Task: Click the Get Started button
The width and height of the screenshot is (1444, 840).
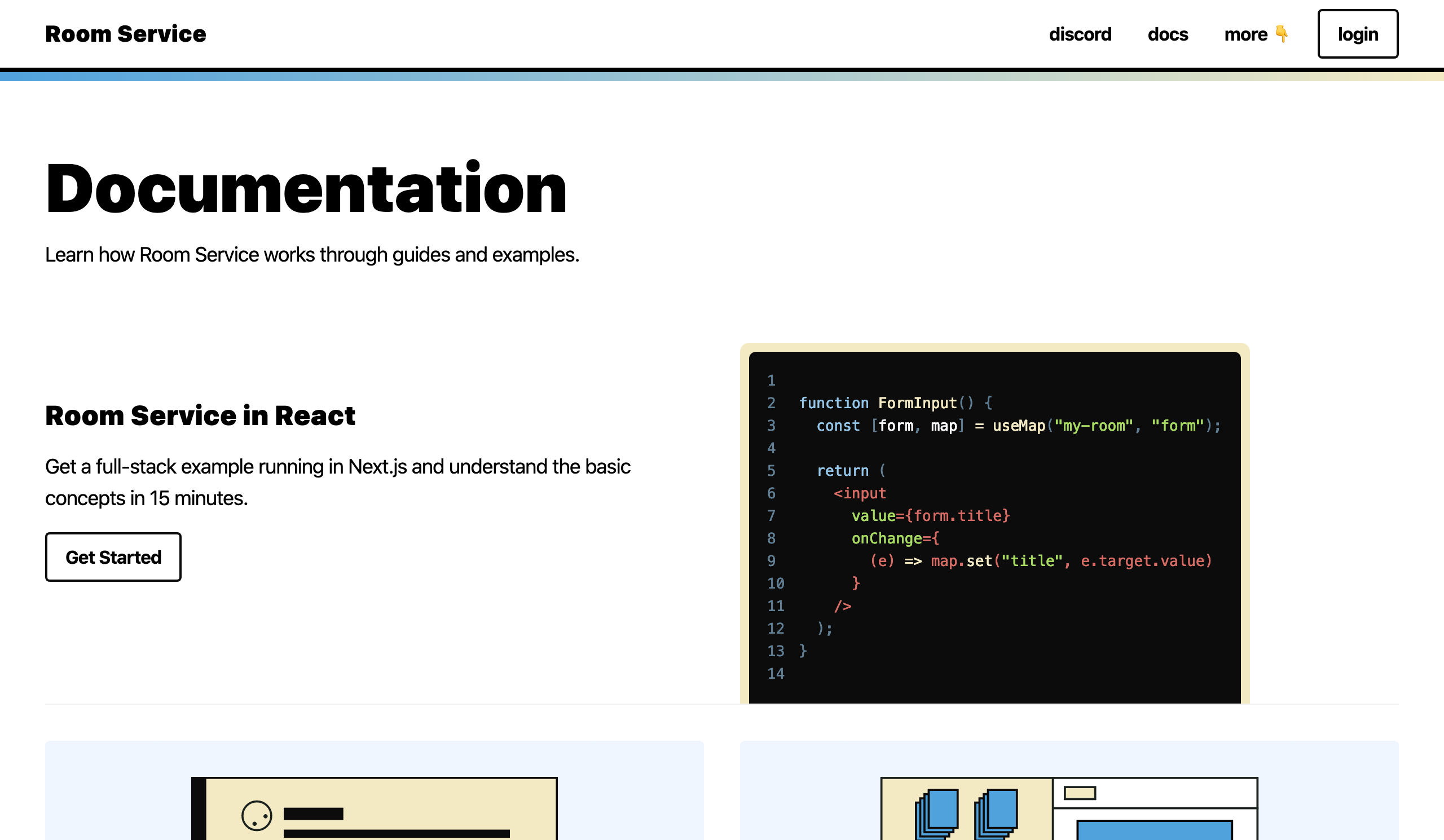Action: click(x=113, y=556)
